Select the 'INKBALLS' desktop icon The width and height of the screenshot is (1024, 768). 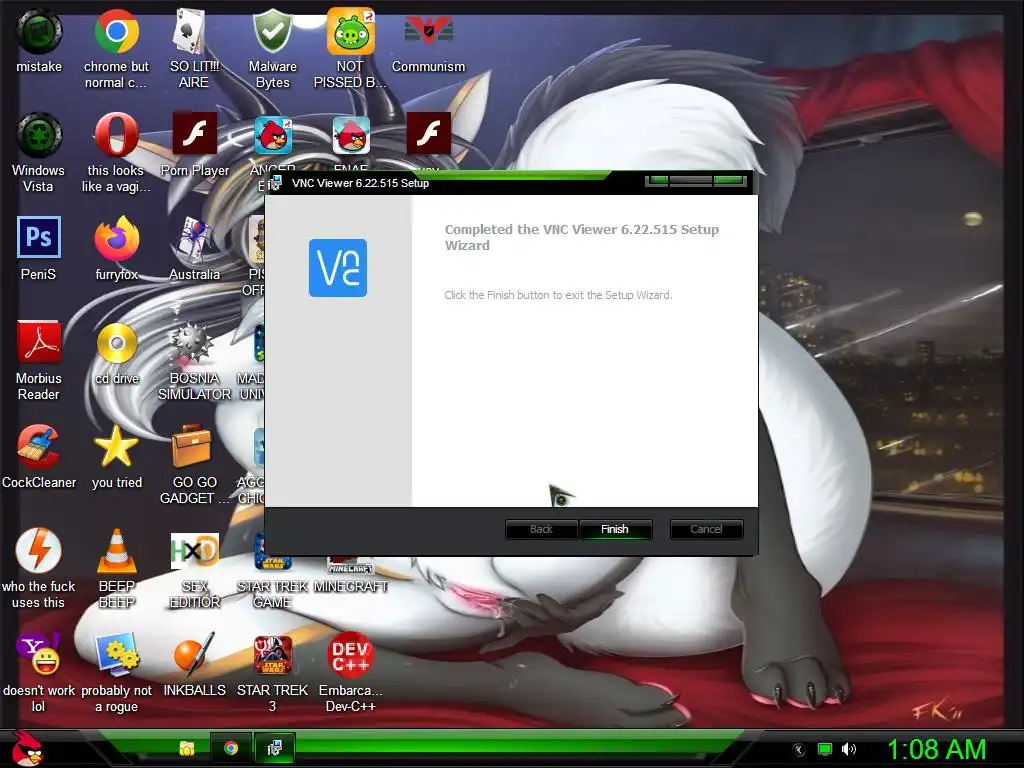pyautogui.click(x=194, y=654)
